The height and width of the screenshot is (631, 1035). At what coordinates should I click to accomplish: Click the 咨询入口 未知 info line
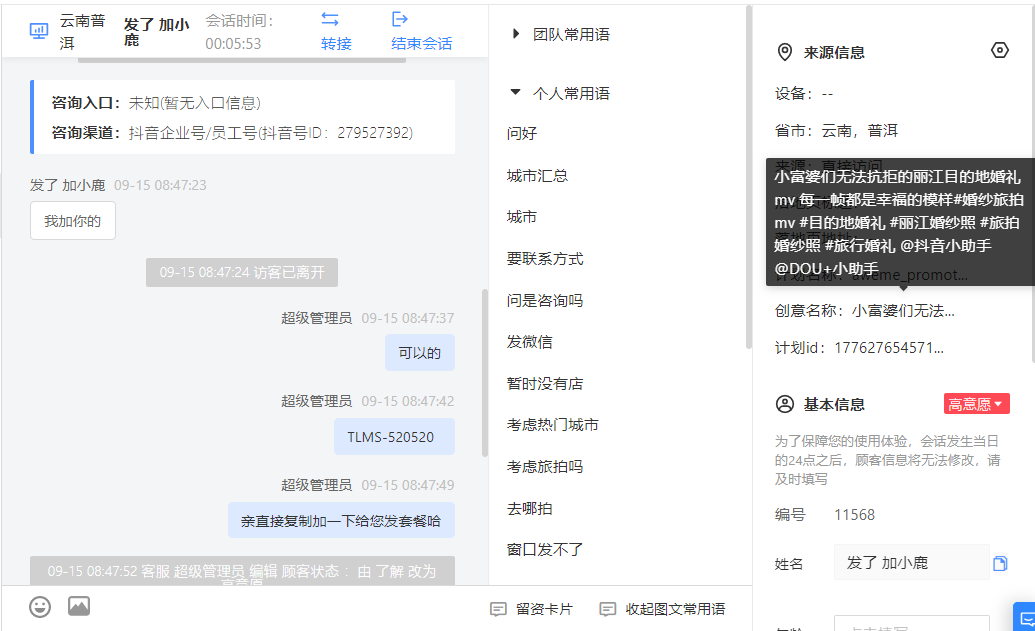click(156, 103)
